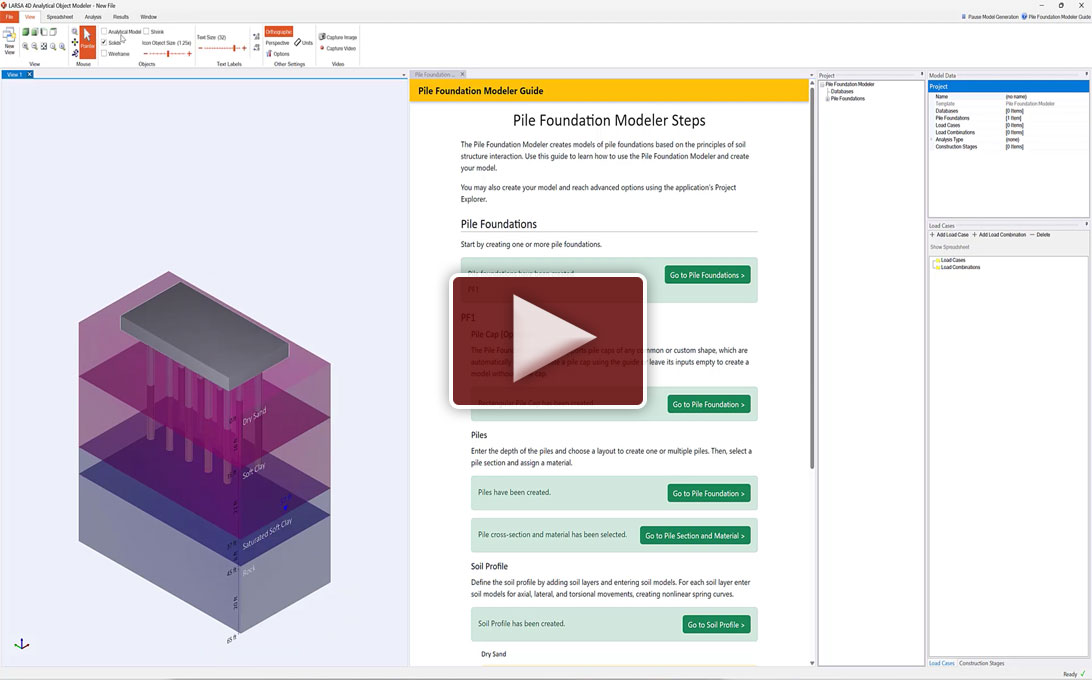Increase icon object size with plus
1092x680 pixels.
(189, 54)
